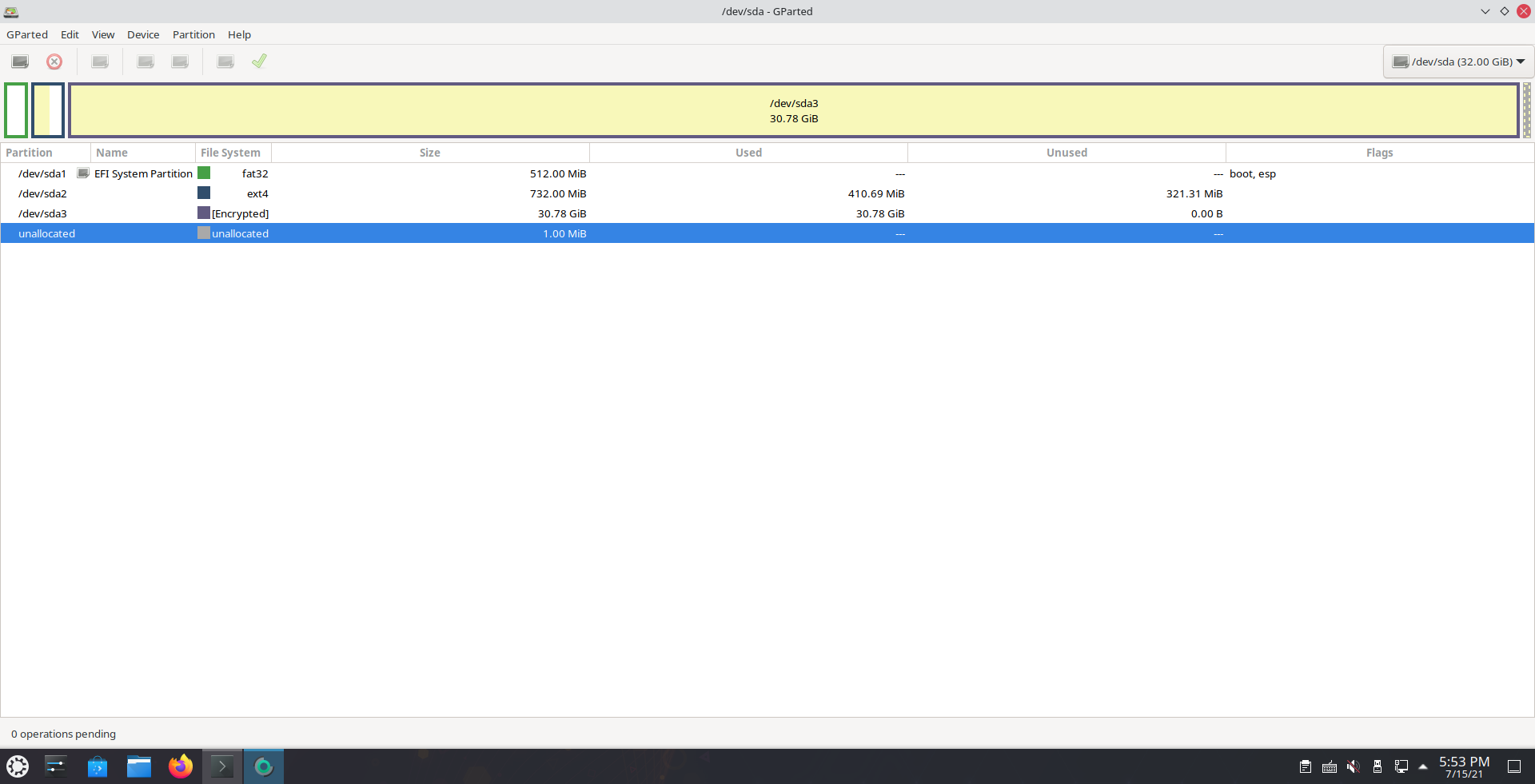Select the unallocated partition row label
Viewport: 1535px width, 784px height.
pos(46,233)
